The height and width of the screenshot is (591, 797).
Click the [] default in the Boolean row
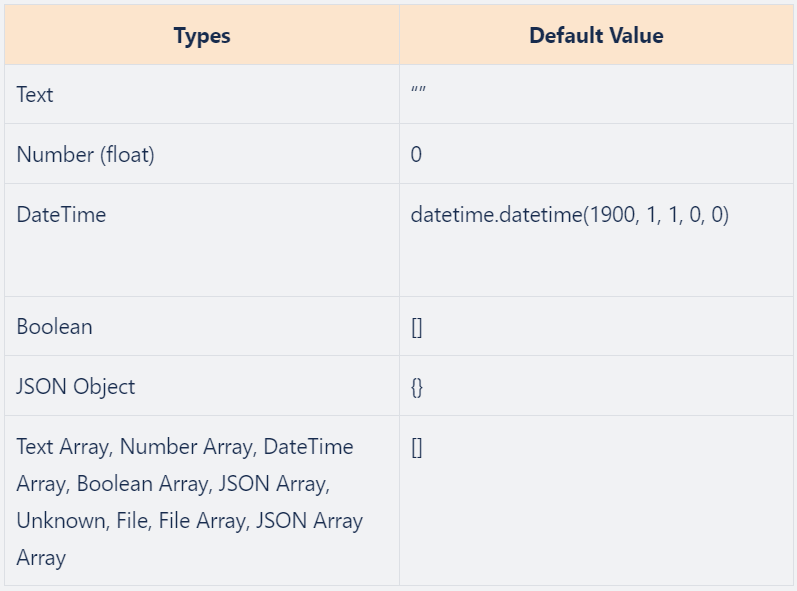pyautogui.click(x=416, y=327)
